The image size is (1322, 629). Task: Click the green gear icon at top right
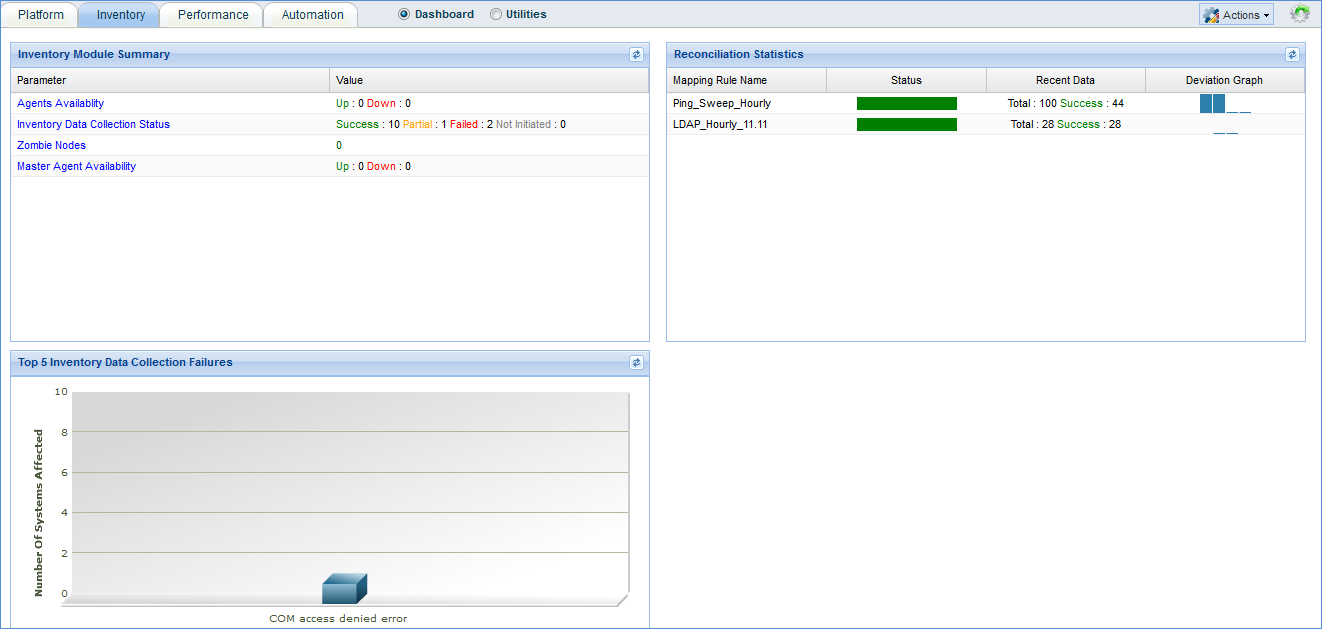click(1299, 14)
